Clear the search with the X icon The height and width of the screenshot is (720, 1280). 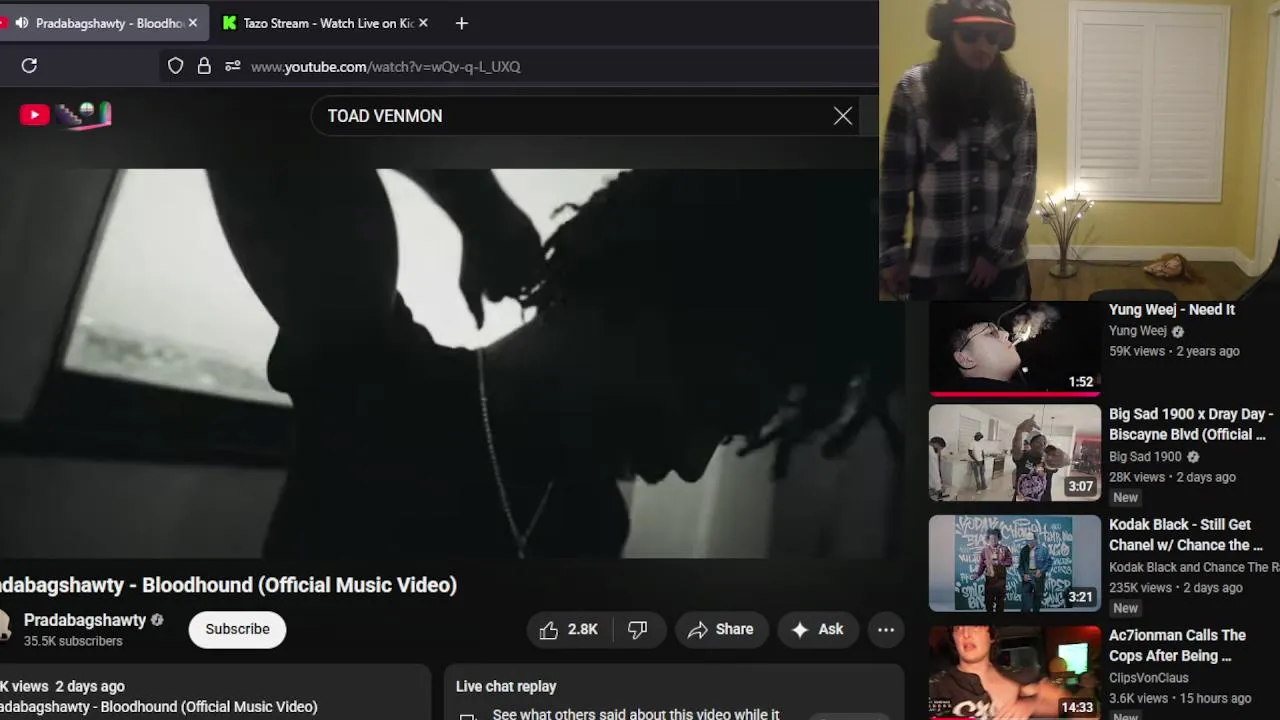(843, 116)
